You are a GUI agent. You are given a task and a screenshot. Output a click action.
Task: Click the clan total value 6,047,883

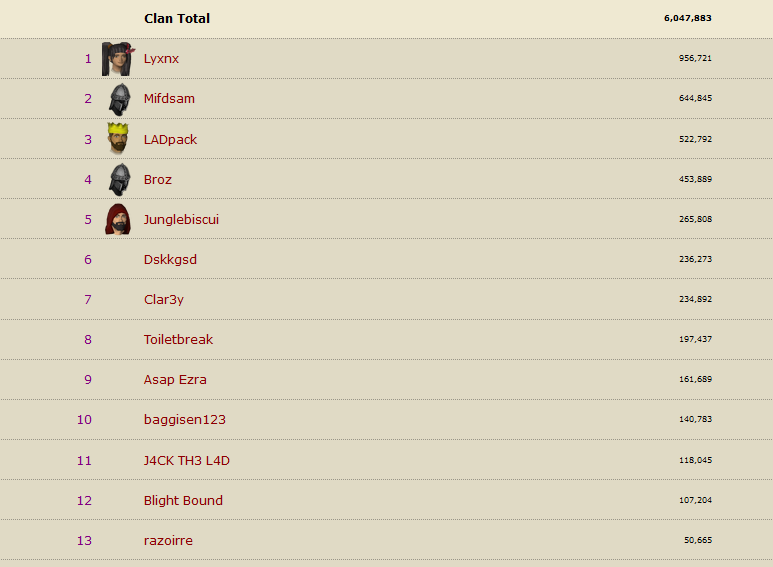tap(687, 19)
